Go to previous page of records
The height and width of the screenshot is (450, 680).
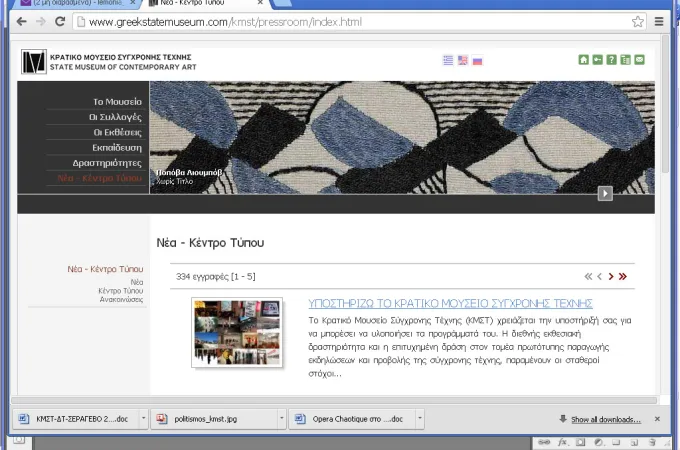point(599,276)
